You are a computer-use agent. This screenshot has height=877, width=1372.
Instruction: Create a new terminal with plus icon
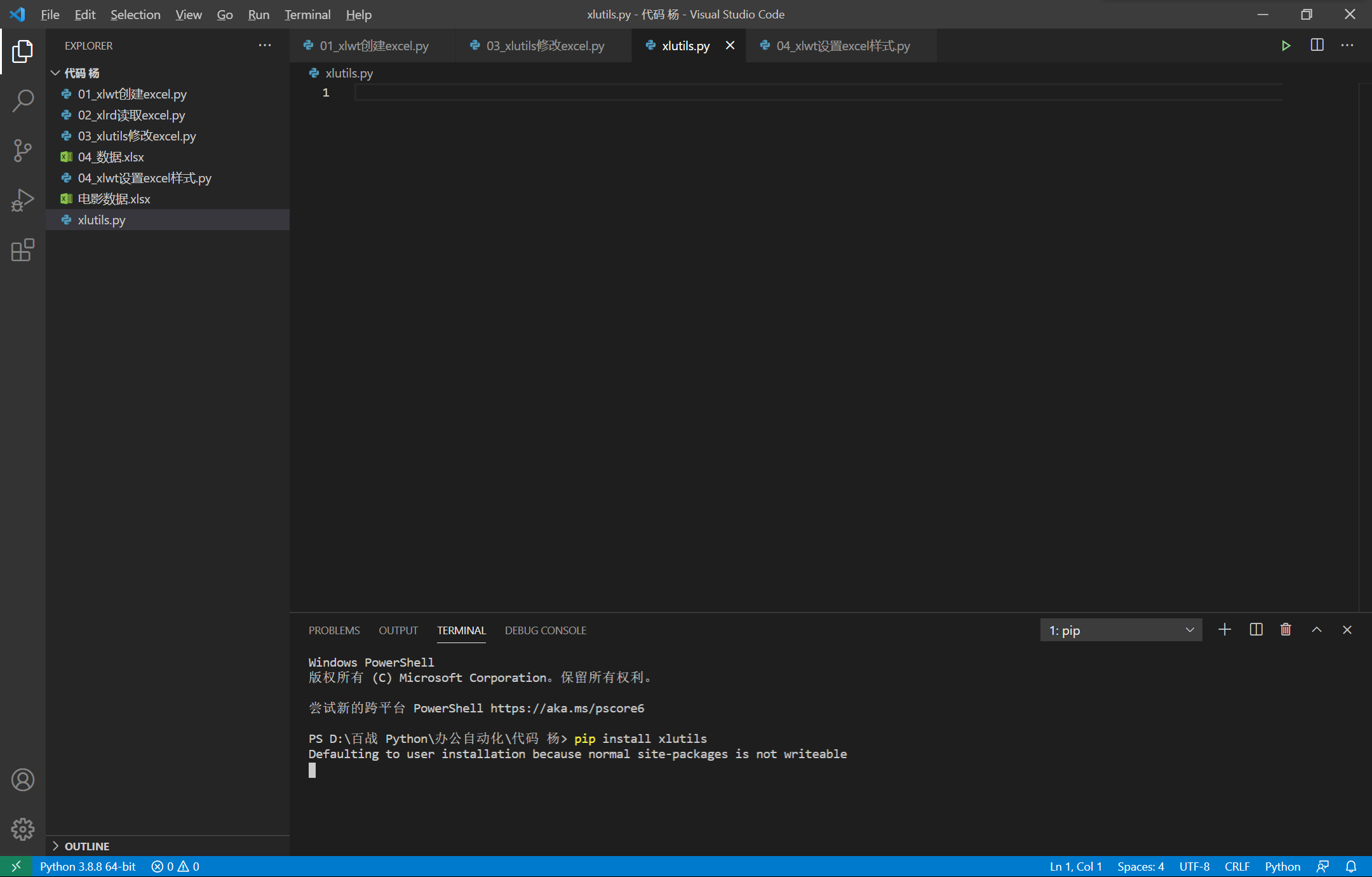pos(1225,630)
